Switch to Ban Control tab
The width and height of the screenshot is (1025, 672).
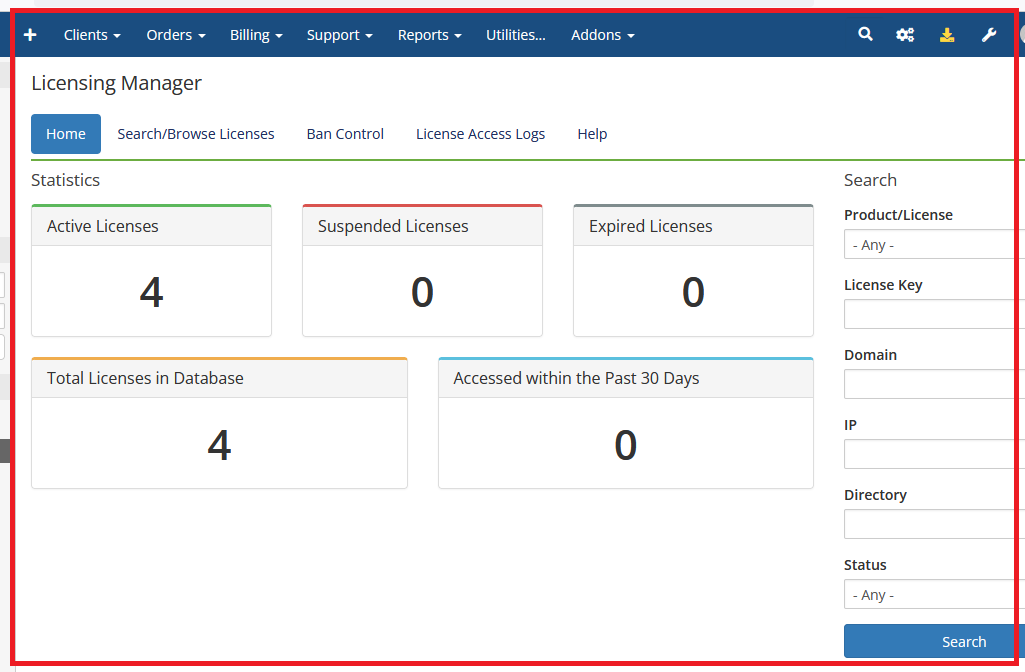tap(345, 134)
